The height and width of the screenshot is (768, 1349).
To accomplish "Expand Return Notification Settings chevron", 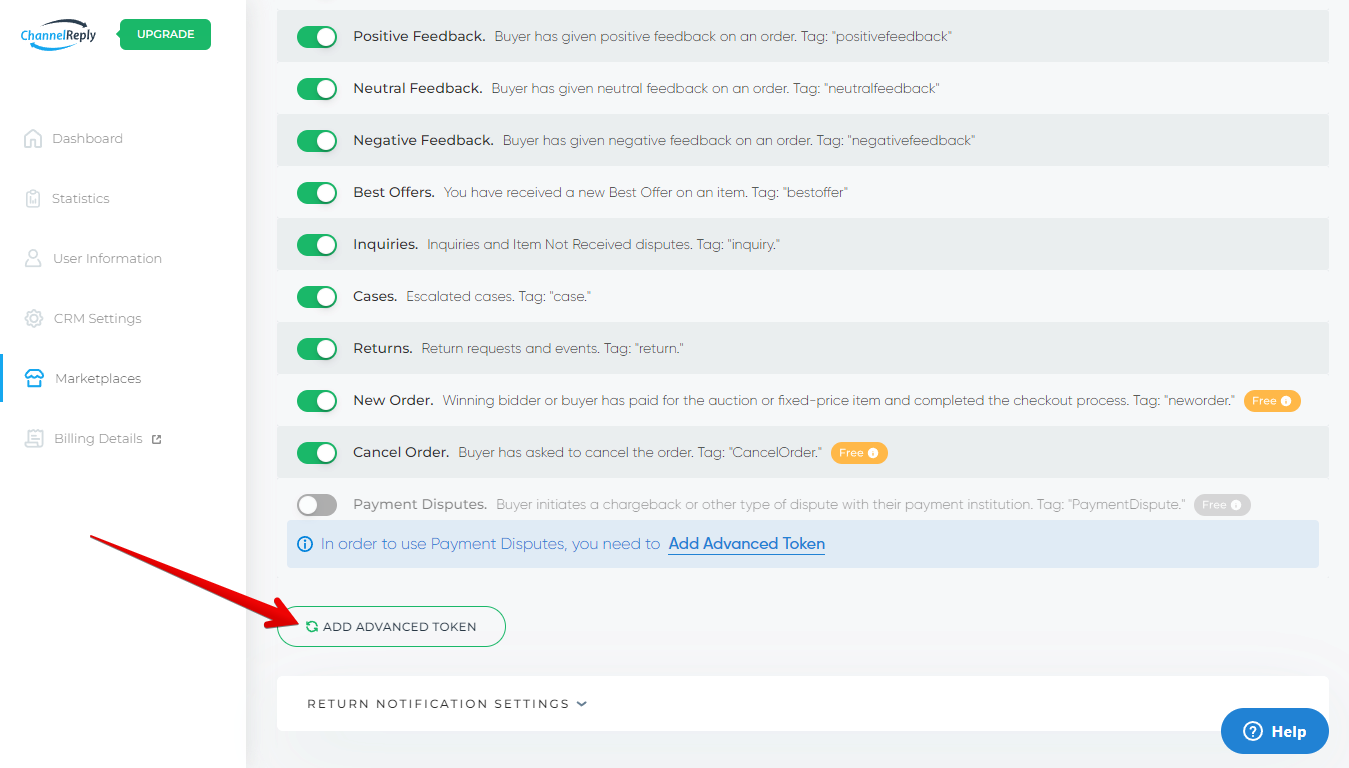I will 582,704.
